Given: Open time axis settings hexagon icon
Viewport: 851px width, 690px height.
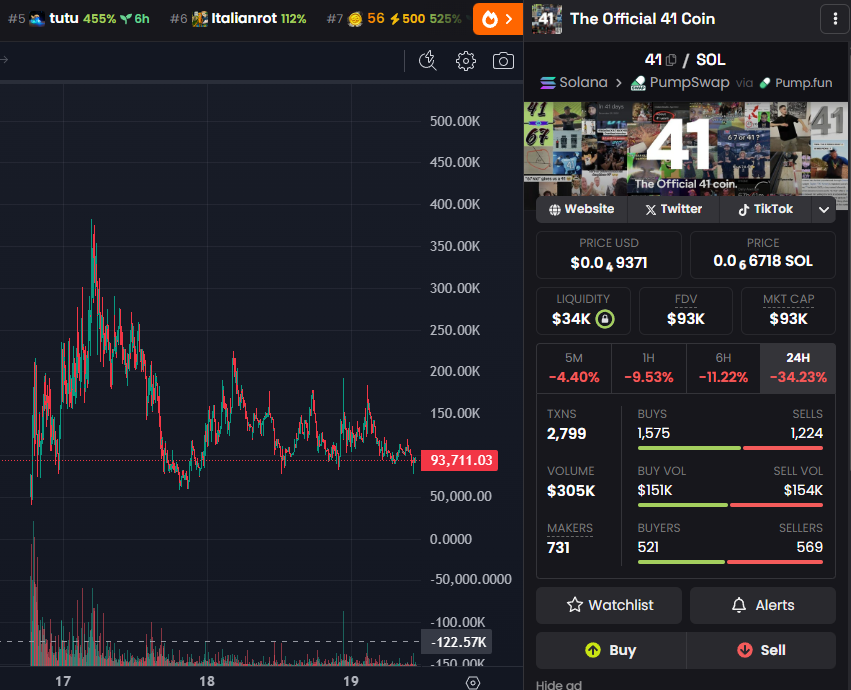Looking at the screenshot, I should (473, 682).
